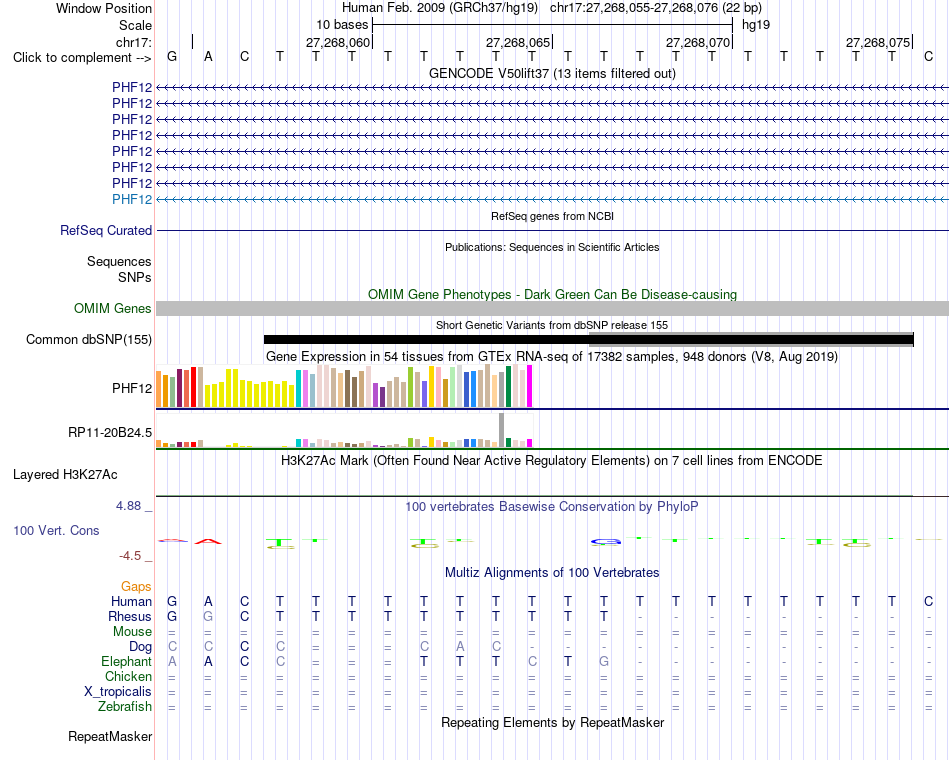
Task: Click the GENCODE V50lift37 track title
Action: [x=552, y=73]
